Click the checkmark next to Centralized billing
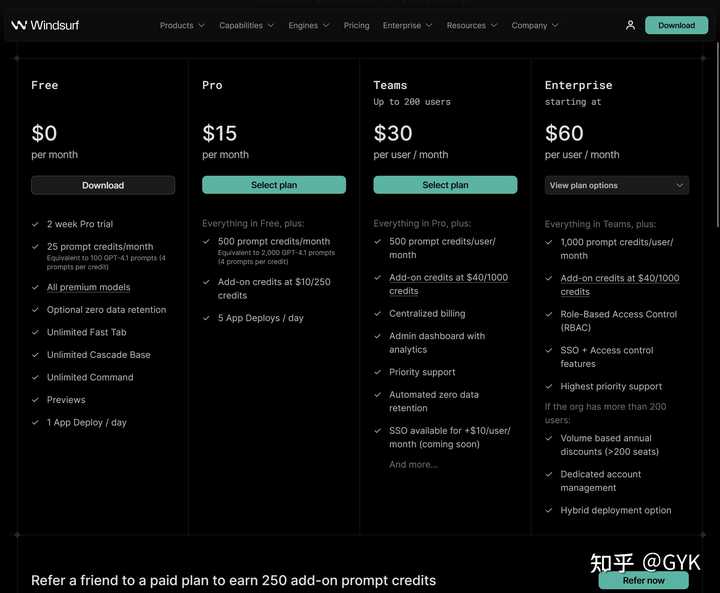Screen dimensions: 720x593 [x=377, y=314]
